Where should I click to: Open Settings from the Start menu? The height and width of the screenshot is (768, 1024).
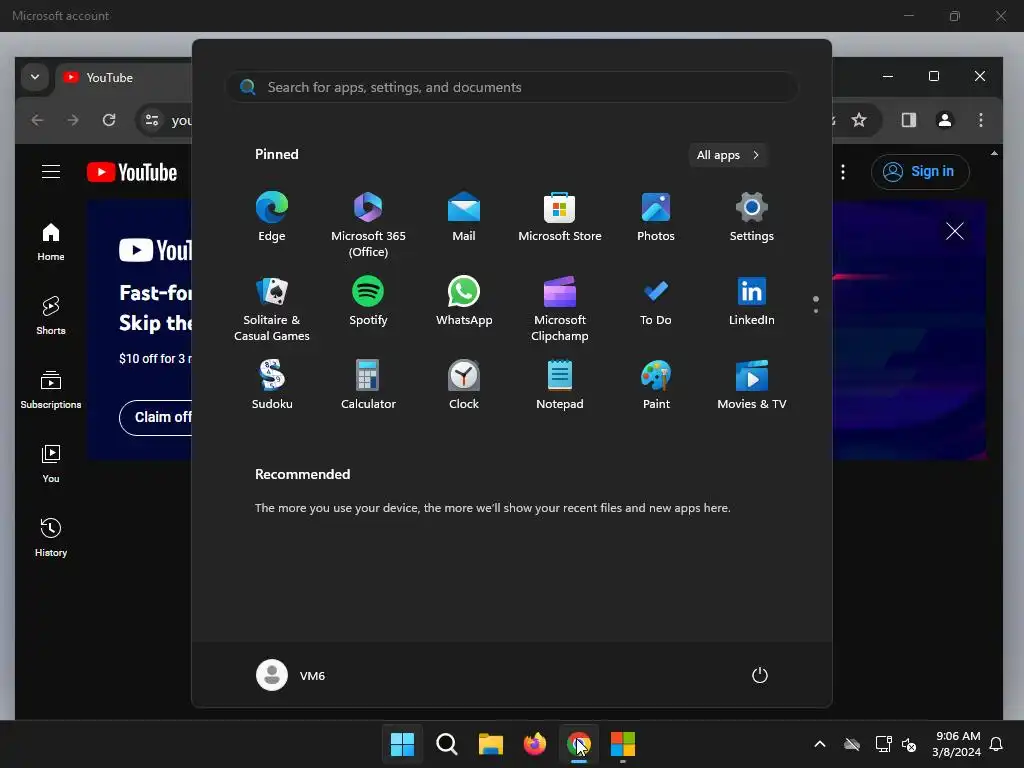pyautogui.click(x=752, y=217)
